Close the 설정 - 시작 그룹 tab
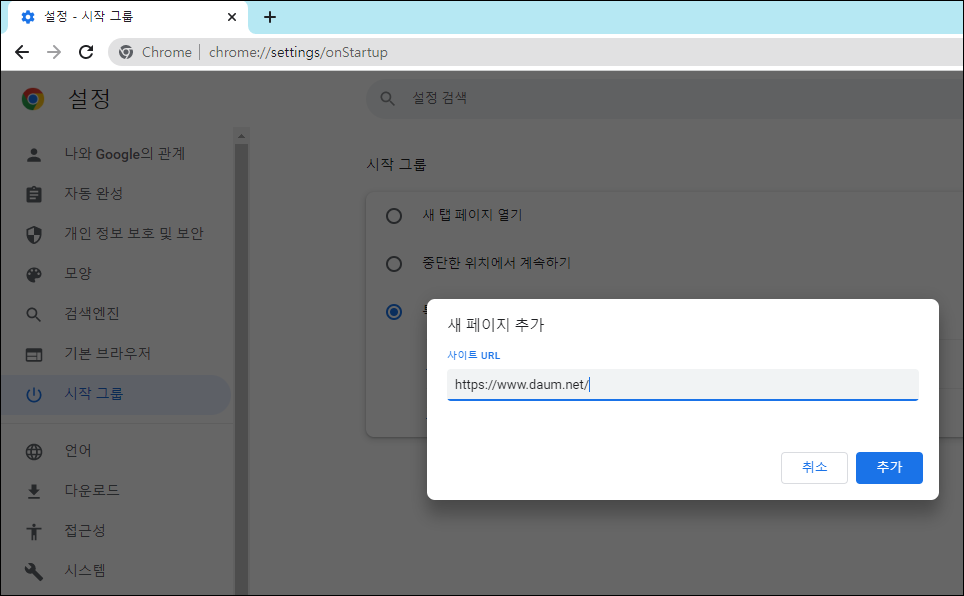This screenshot has width=964, height=596. click(232, 17)
